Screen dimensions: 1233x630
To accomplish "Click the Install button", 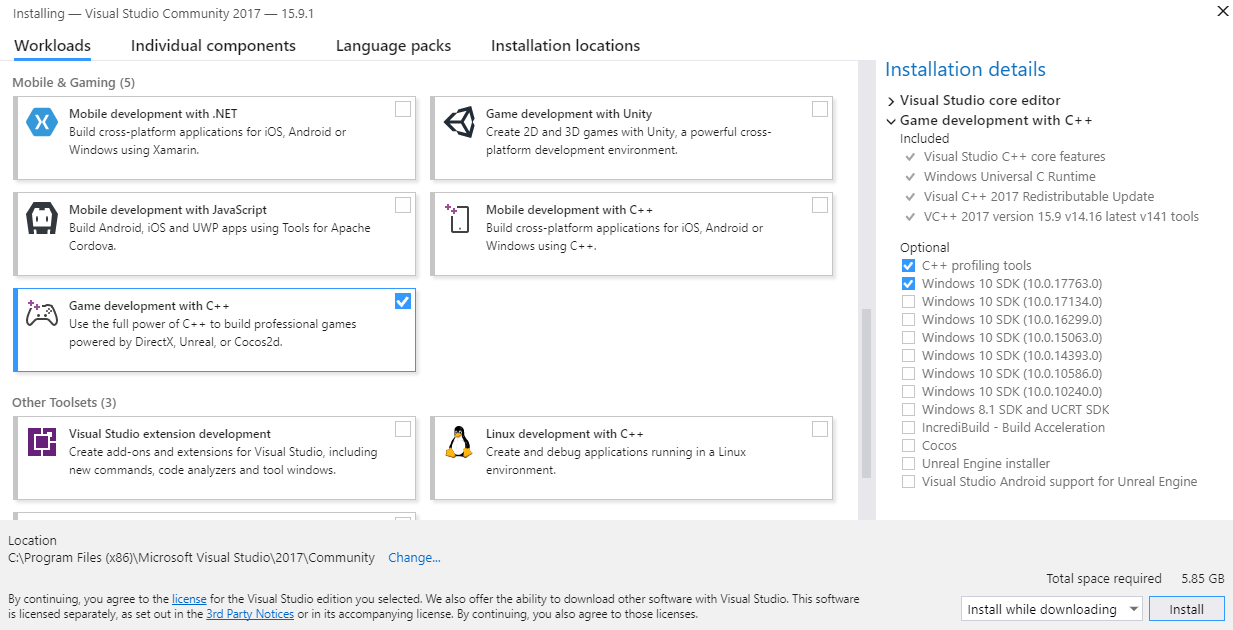I will (x=1187, y=609).
